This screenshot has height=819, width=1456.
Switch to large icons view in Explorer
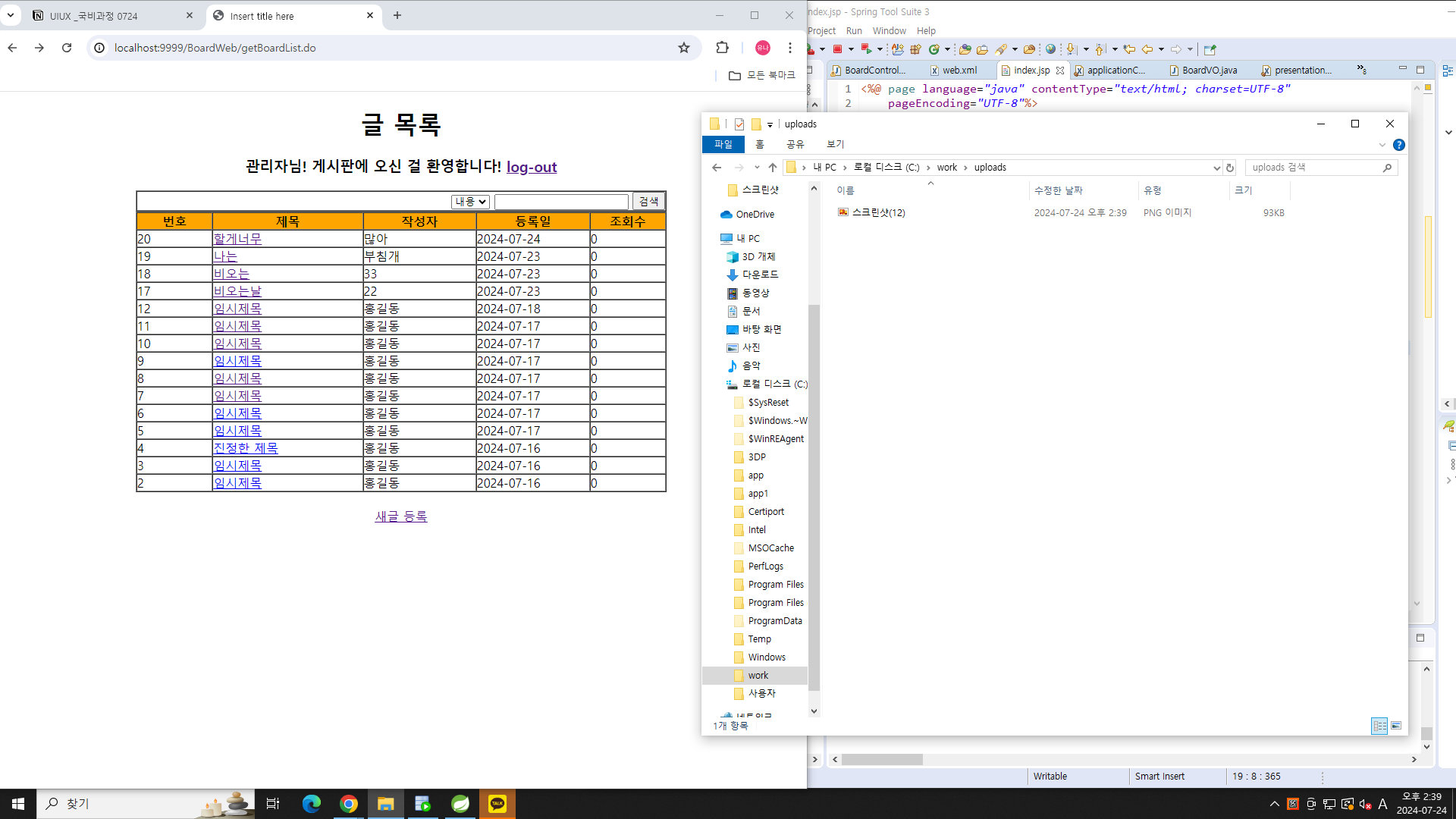(x=1396, y=726)
